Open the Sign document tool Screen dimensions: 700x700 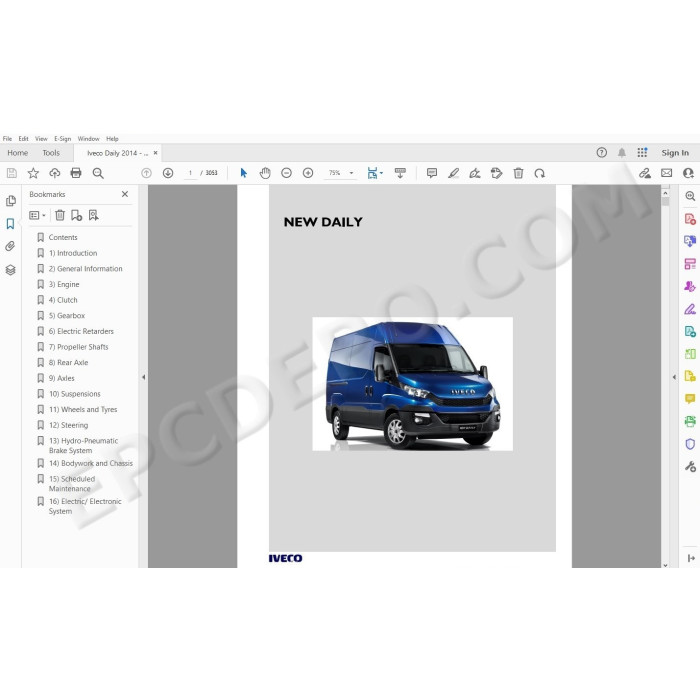(475, 173)
